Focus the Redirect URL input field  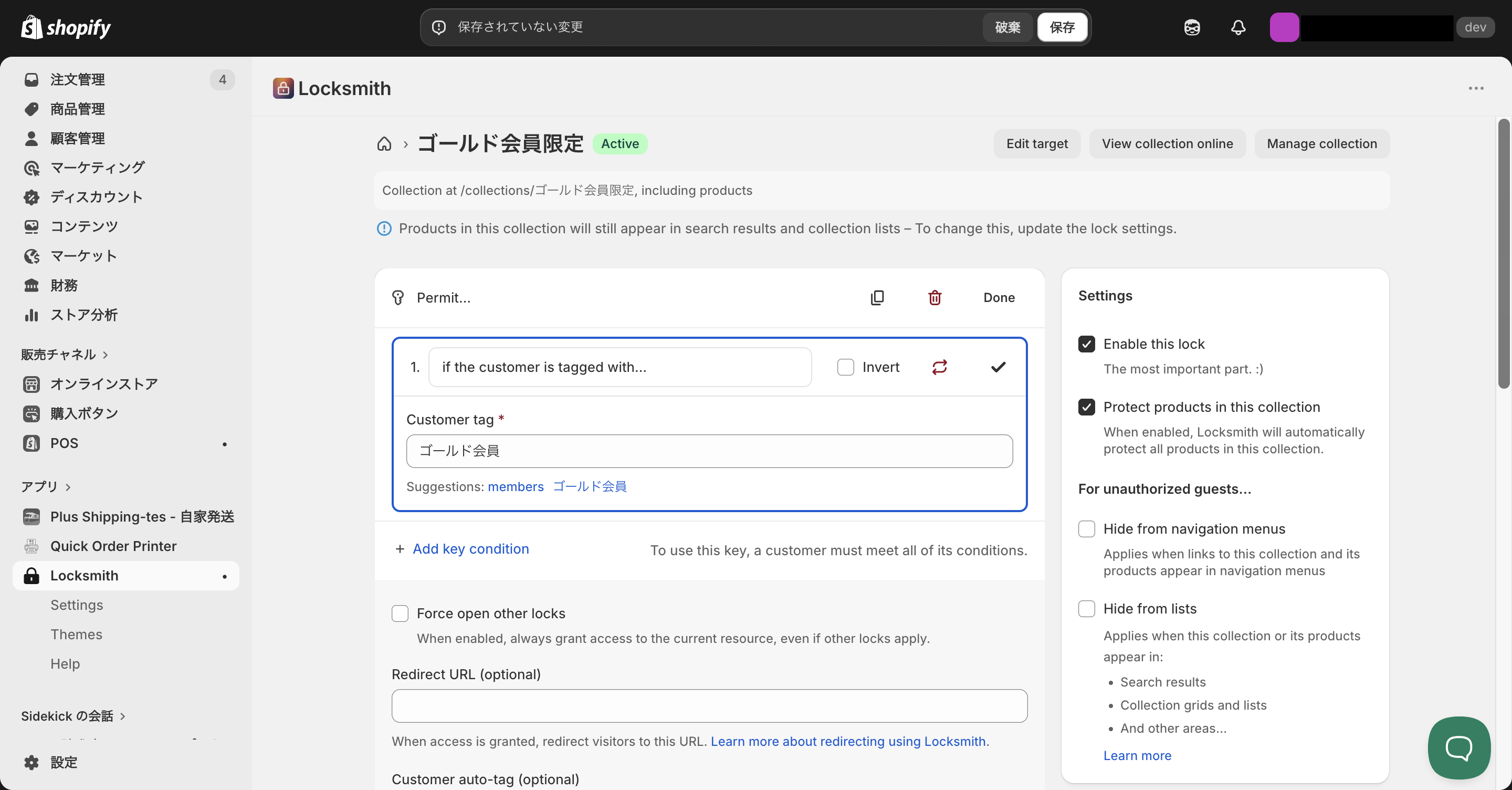tap(709, 706)
